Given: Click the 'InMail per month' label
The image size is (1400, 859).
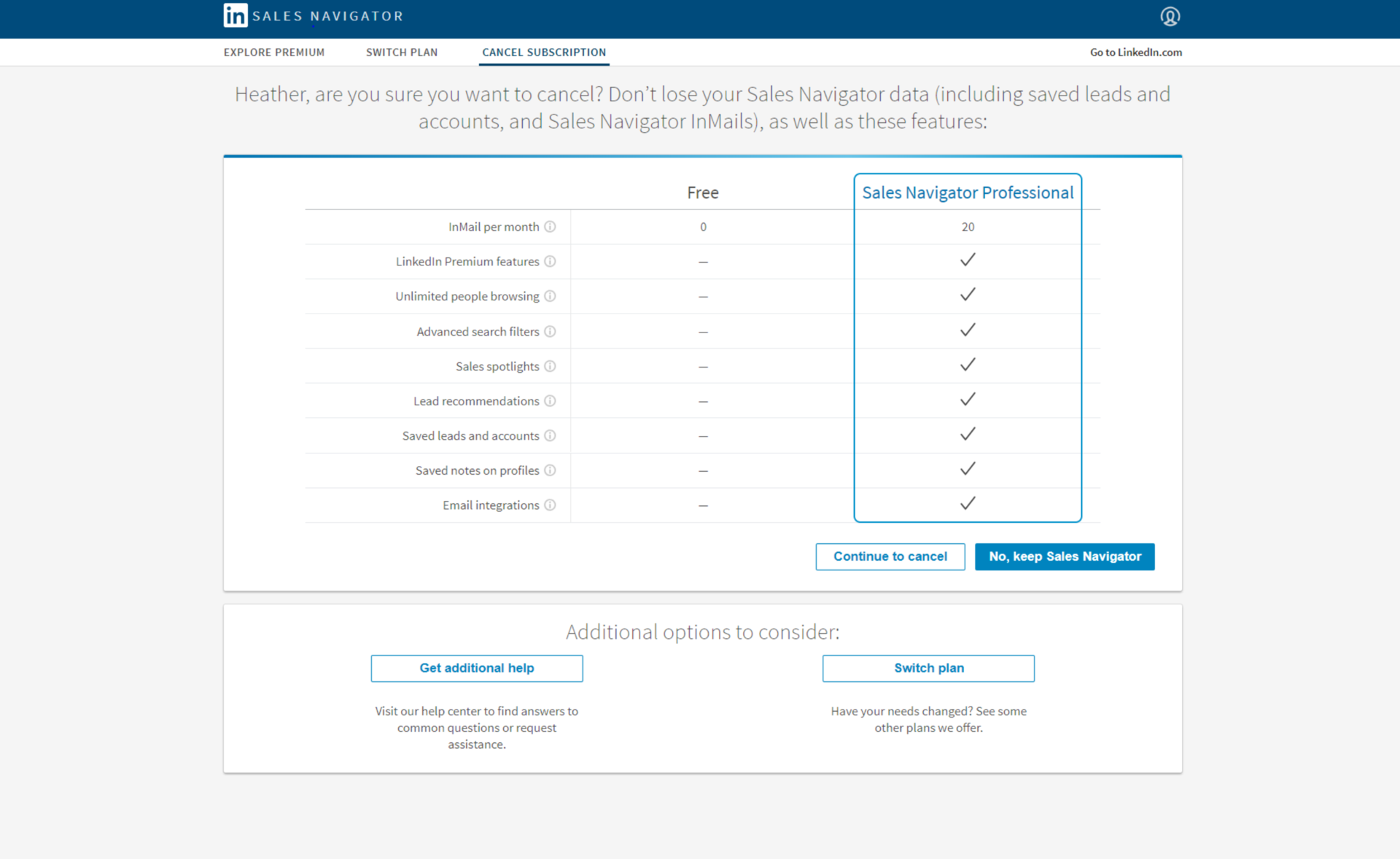Looking at the screenshot, I should point(494,227).
